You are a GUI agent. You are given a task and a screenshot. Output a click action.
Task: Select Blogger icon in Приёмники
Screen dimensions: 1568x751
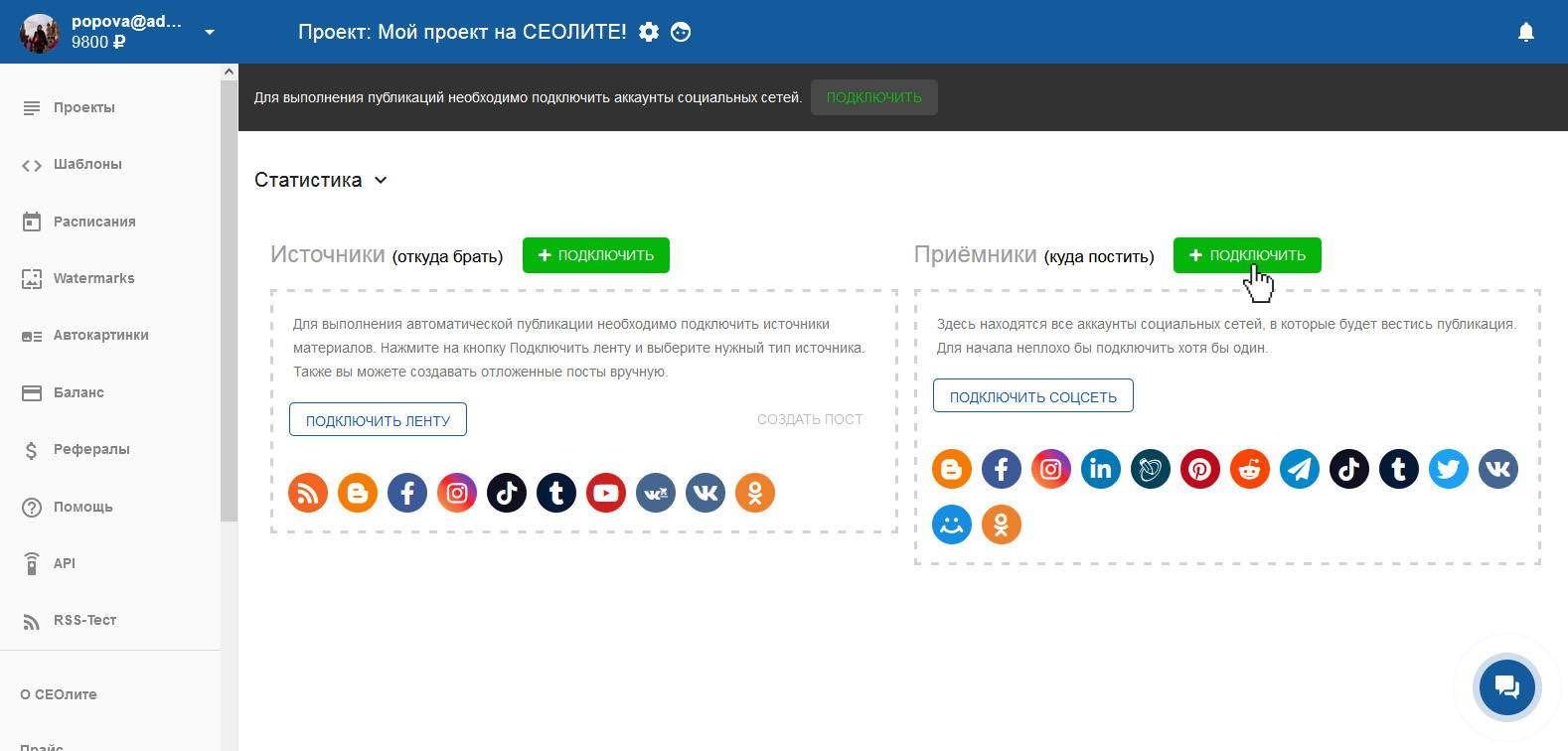click(952, 469)
